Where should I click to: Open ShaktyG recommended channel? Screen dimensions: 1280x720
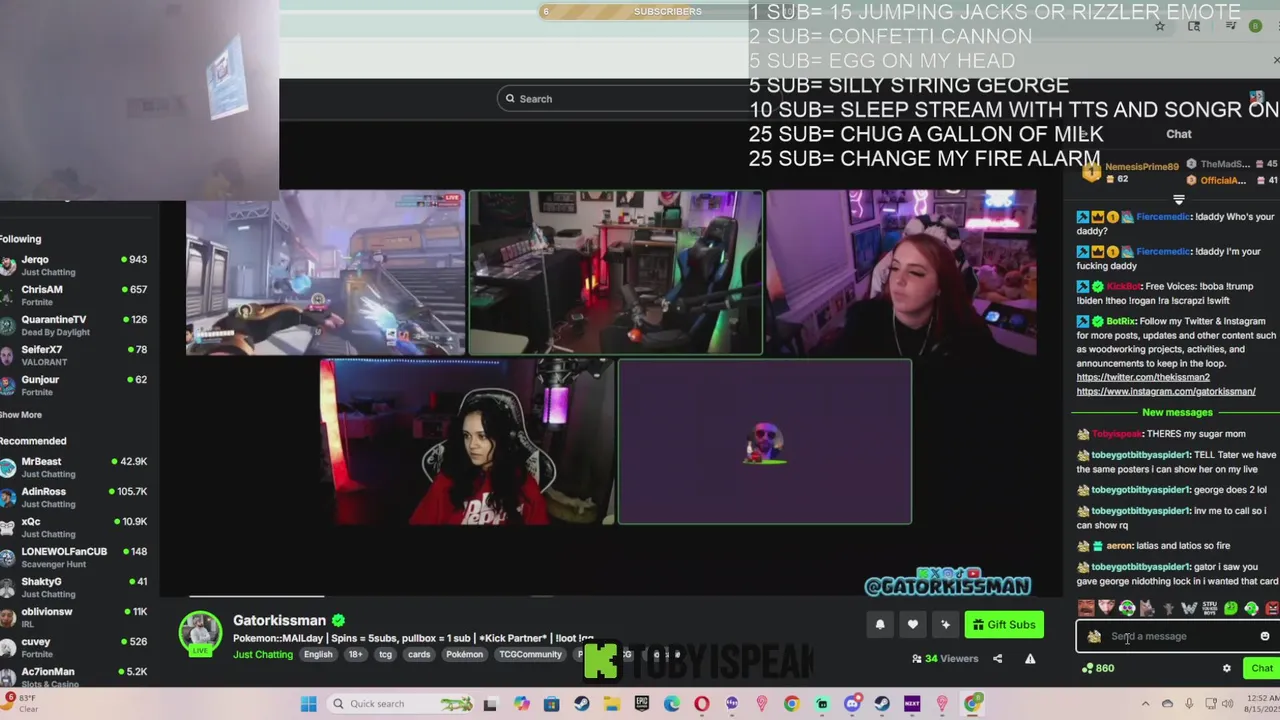(x=75, y=587)
